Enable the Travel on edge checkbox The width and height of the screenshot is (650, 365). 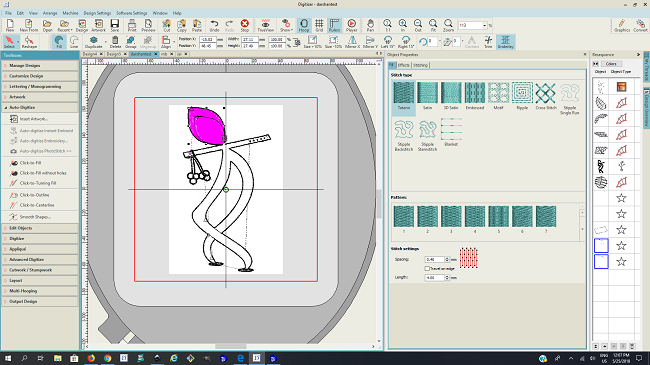click(x=427, y=268)
